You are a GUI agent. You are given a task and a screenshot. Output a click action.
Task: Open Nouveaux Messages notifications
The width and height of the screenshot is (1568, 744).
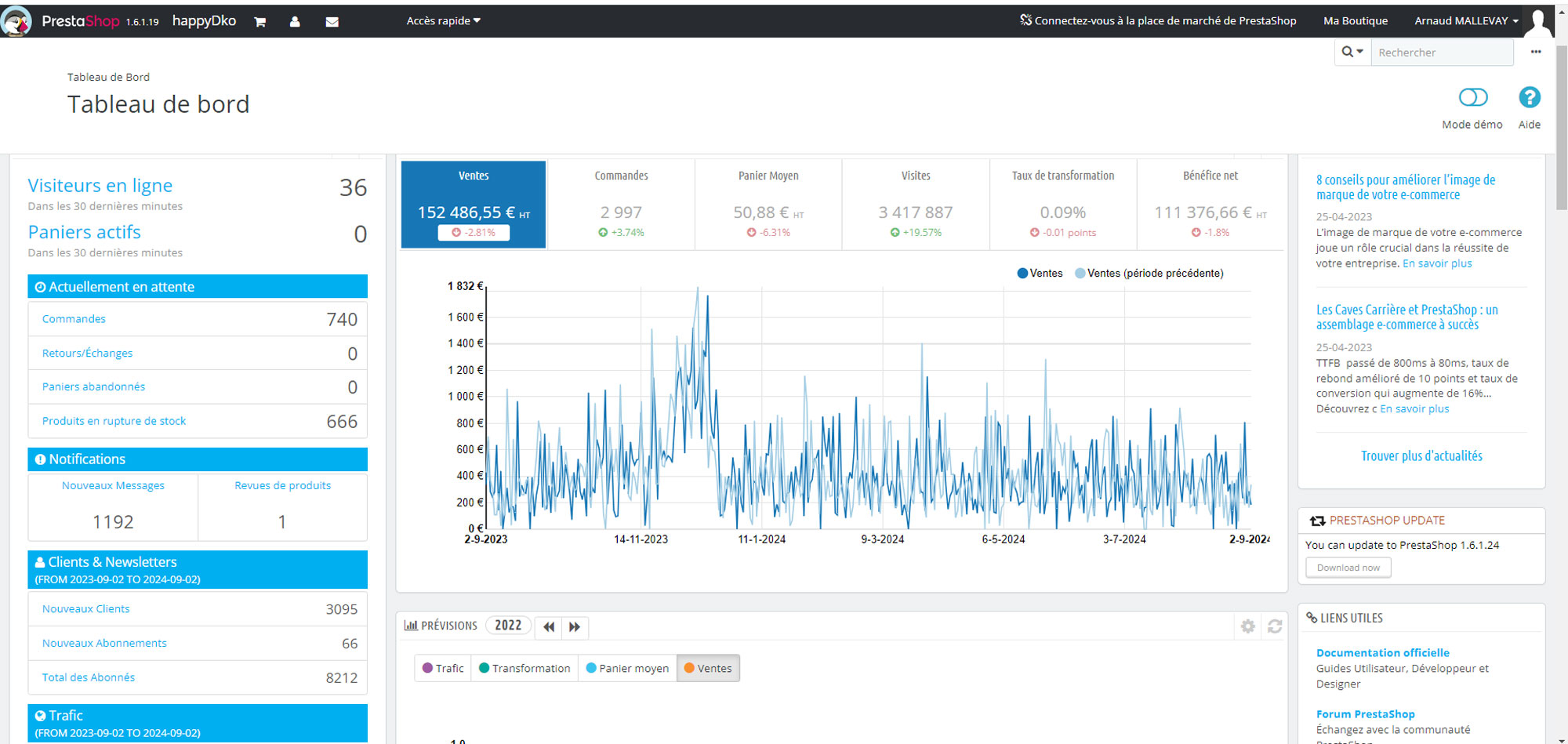113,506
